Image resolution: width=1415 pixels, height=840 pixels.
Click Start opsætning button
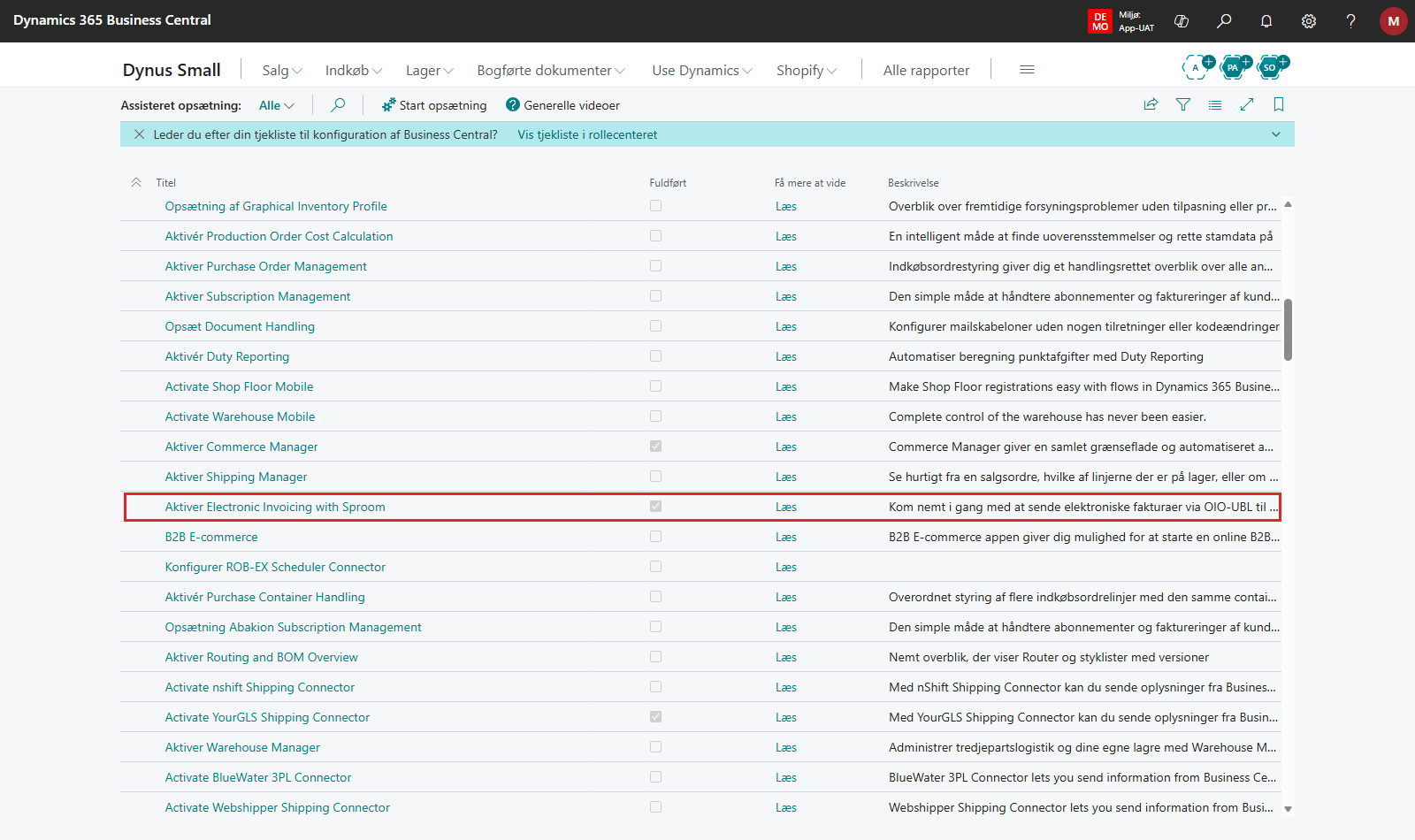[434, 105]
